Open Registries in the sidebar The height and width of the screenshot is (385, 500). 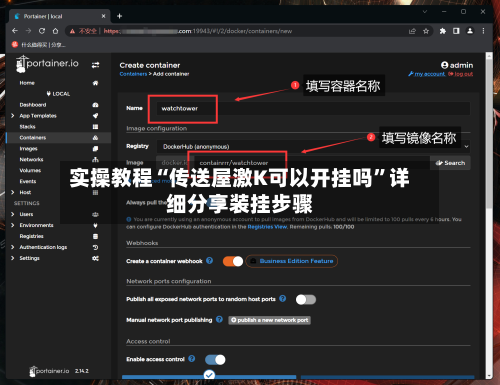pos(31,236)
